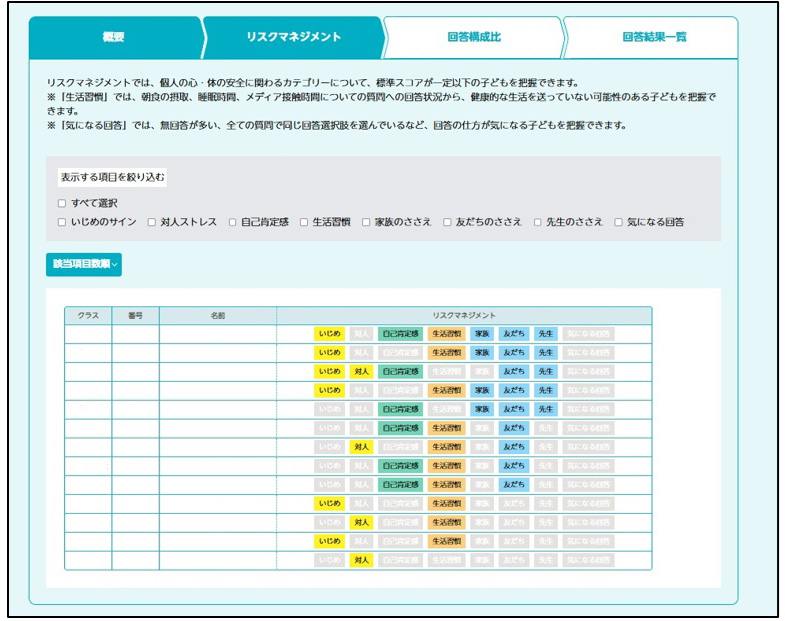Tick the 対人ストレス checkbox

pos(152,222)
